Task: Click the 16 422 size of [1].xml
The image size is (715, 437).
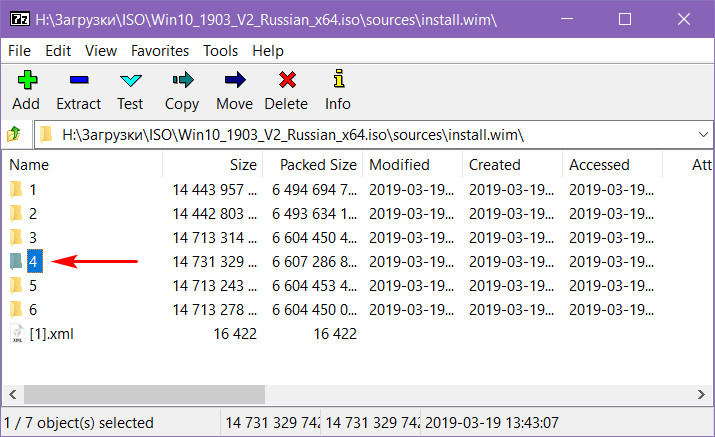Action: pyautogui.click(x=235, y=334)
